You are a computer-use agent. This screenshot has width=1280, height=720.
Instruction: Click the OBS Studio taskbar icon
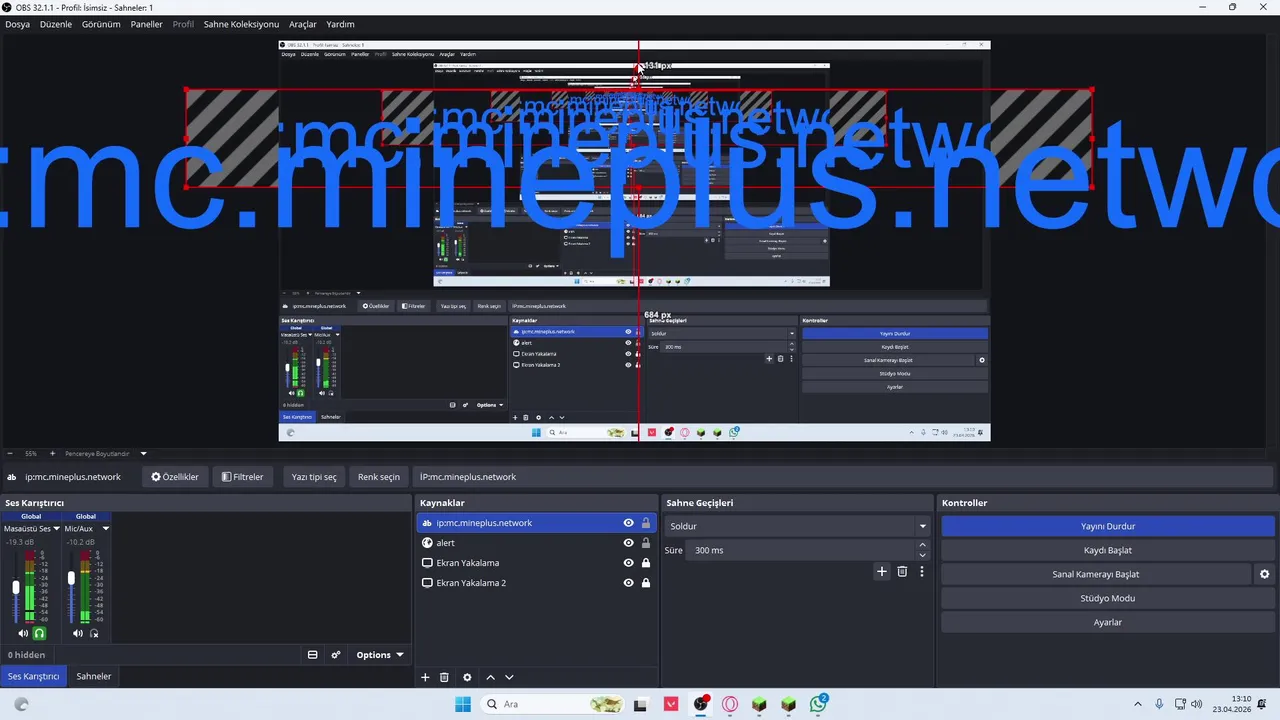[701, 704]
